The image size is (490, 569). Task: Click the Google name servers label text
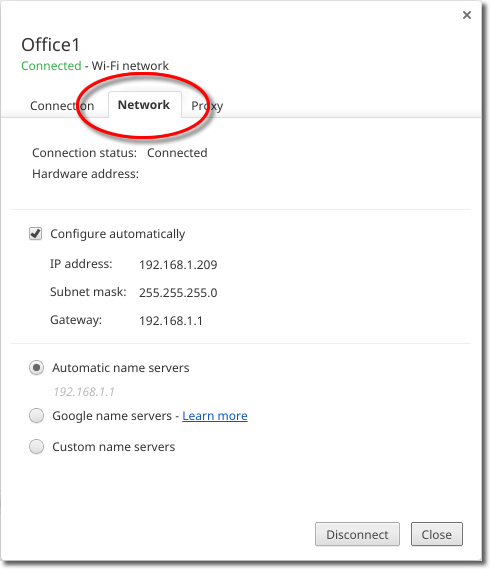pos(112,416)
